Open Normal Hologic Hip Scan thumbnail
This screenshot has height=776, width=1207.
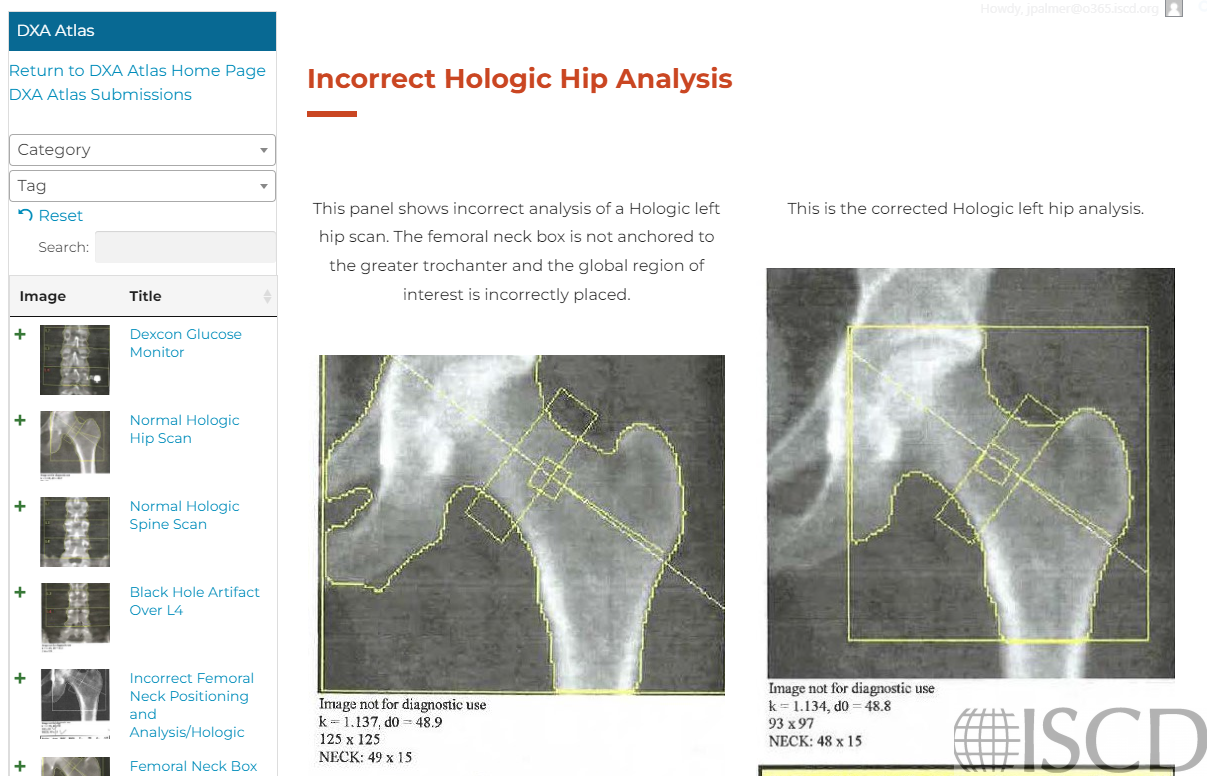coord(75,443)
